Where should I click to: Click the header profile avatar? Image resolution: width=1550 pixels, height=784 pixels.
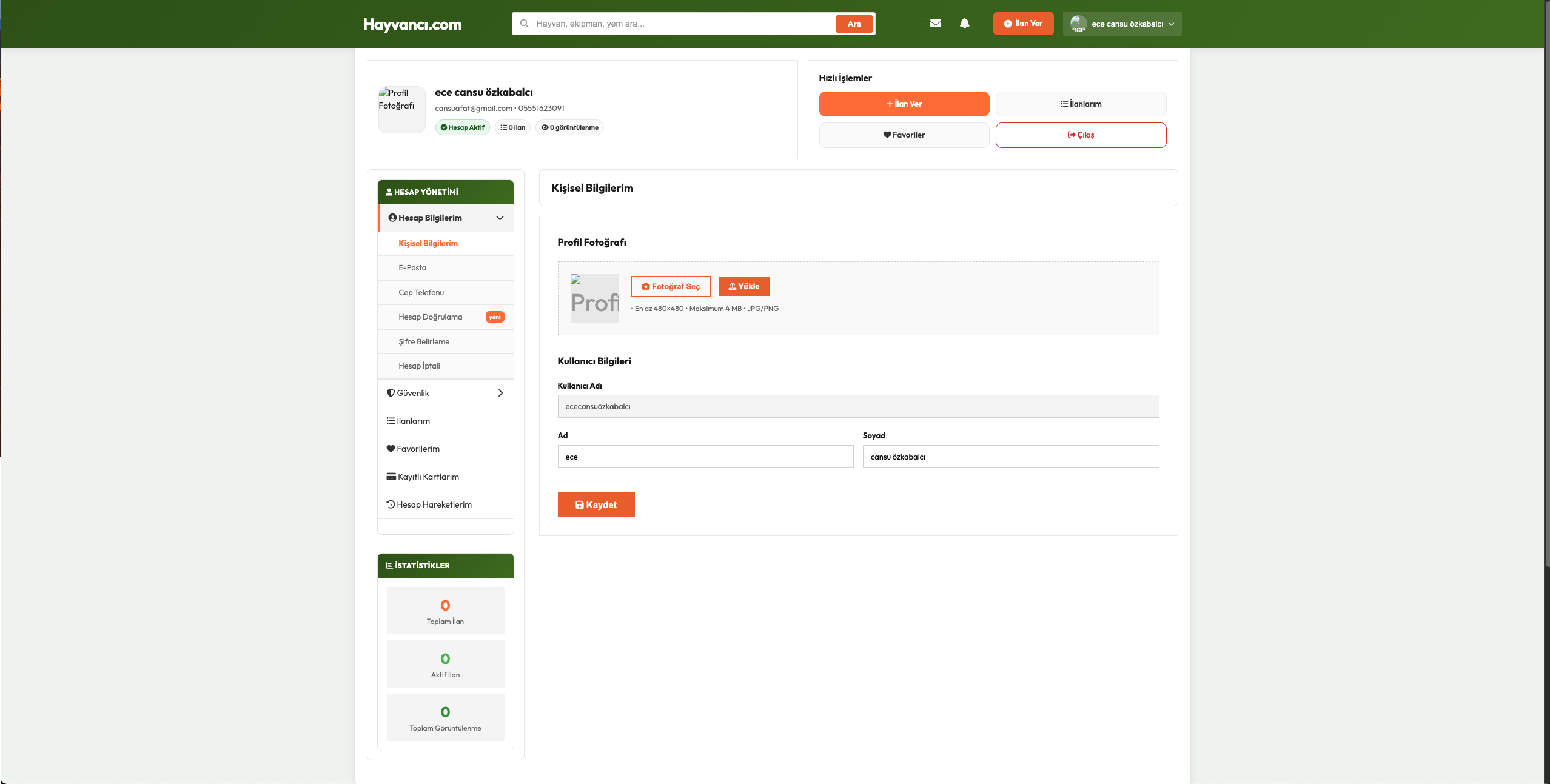[x=1078, y=24]
